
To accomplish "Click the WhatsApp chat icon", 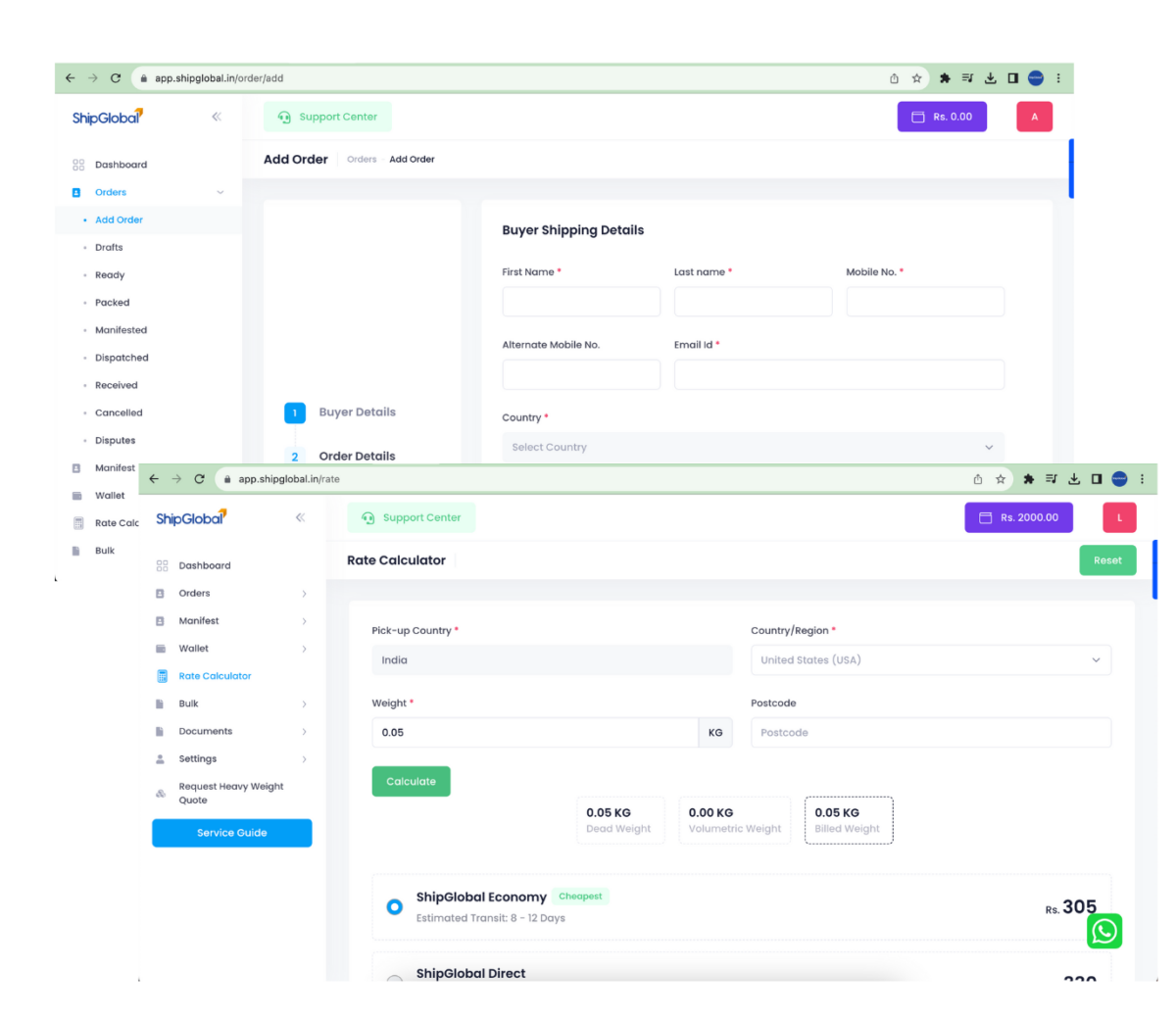I will click(x=1103, y=931).
